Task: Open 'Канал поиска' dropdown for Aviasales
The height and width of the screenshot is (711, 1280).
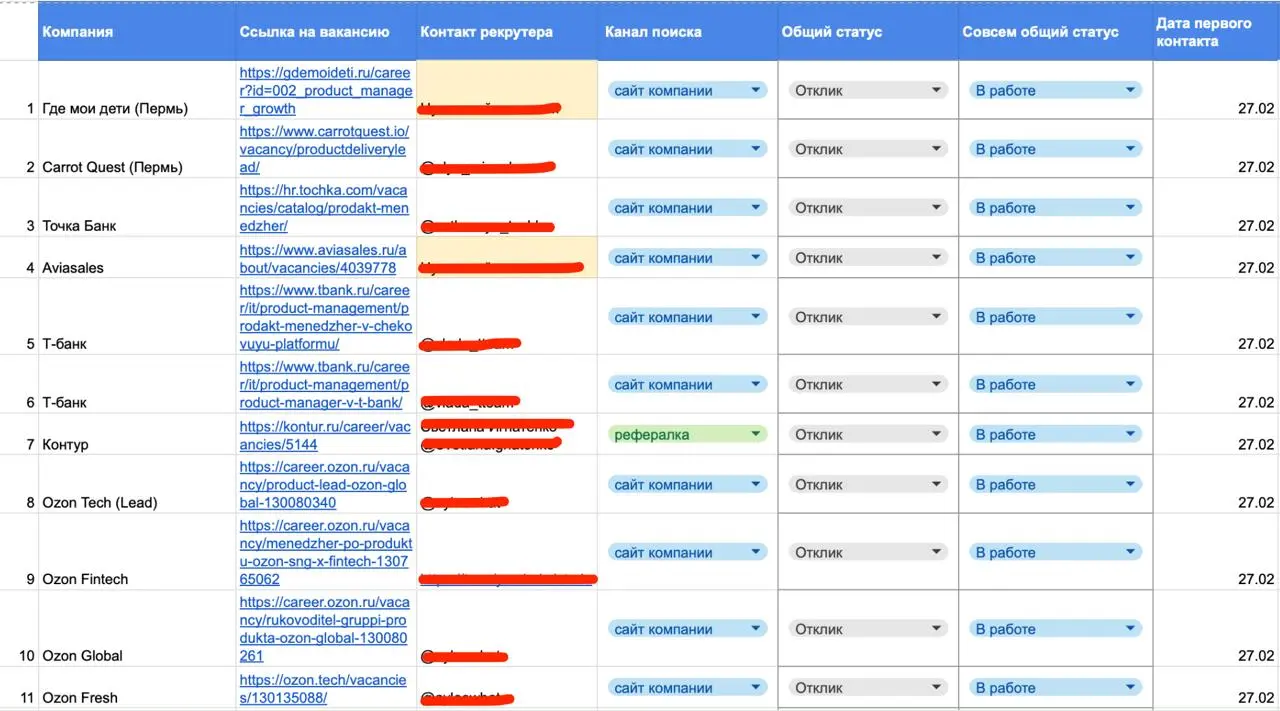Action: tap(687, 258)
